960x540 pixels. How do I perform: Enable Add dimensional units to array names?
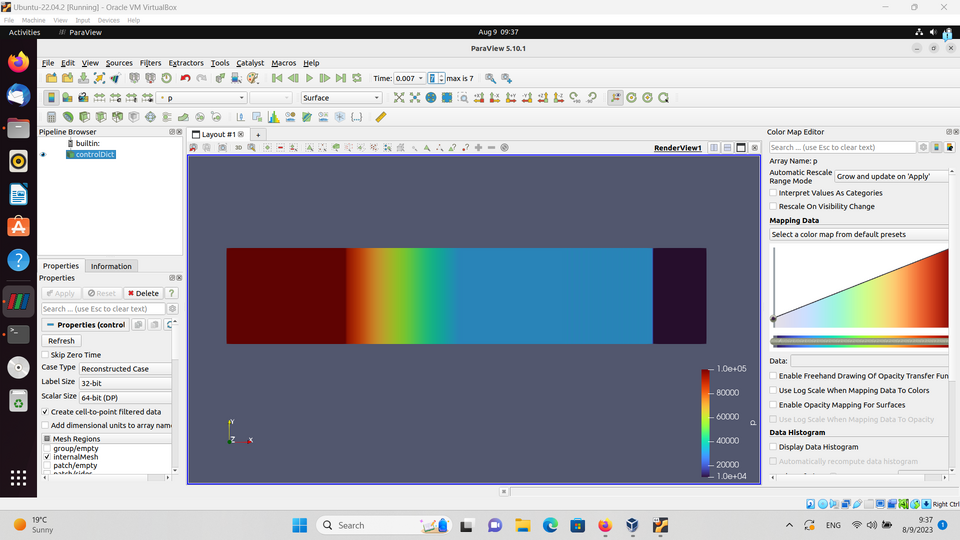click(45, 426)
